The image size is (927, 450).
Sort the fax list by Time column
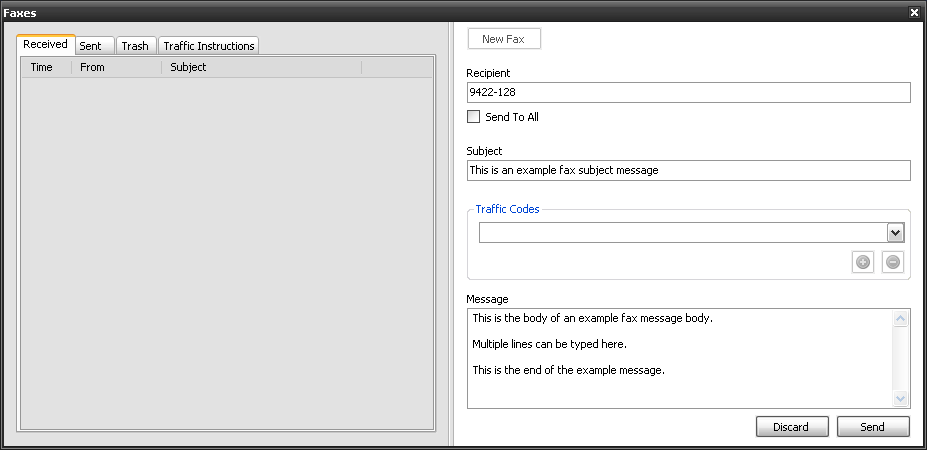[x=45, y=68]
